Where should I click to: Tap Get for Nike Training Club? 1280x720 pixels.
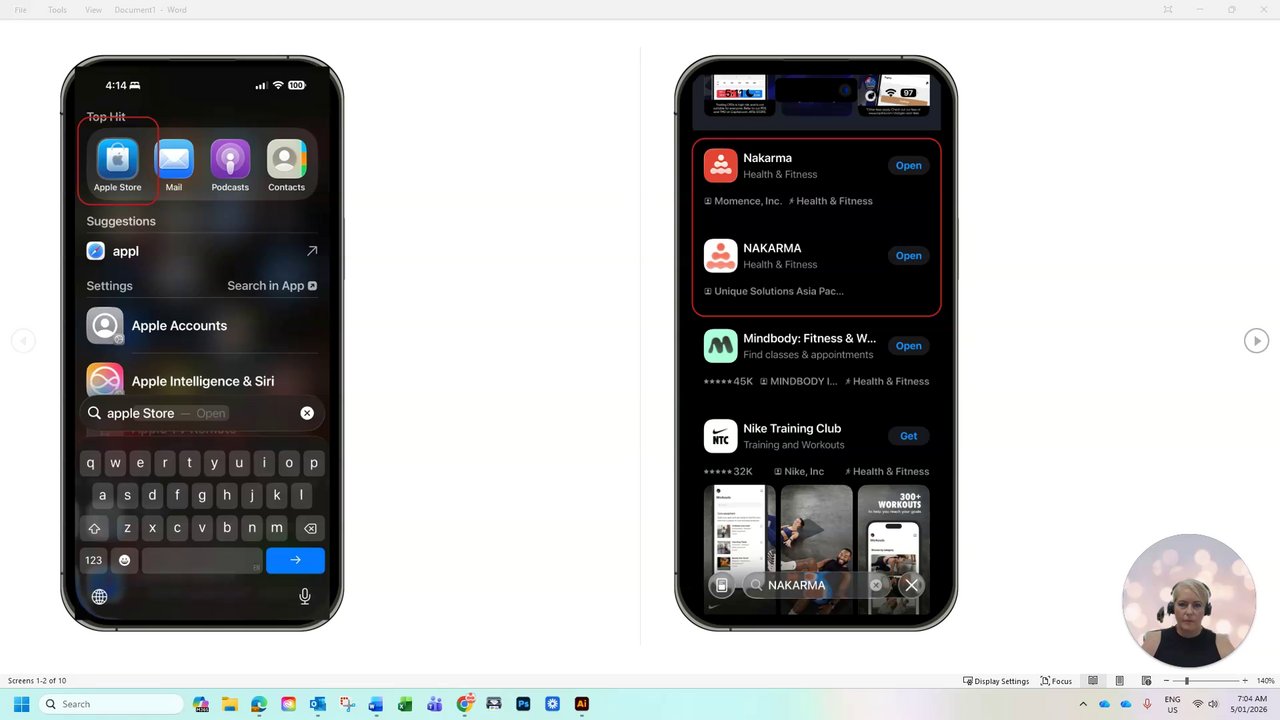pyautogui.click(x=908, y=436)
